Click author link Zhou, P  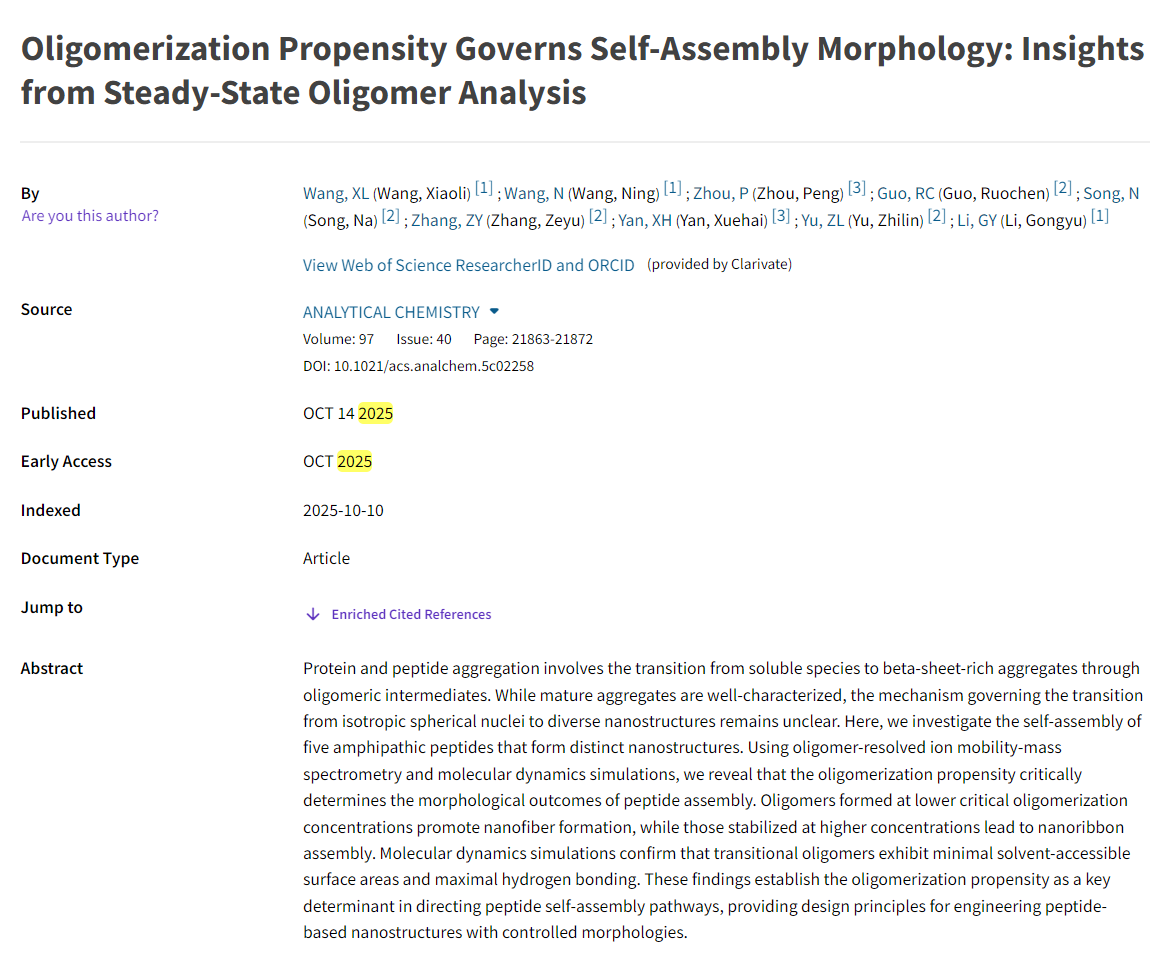point(720,194)
